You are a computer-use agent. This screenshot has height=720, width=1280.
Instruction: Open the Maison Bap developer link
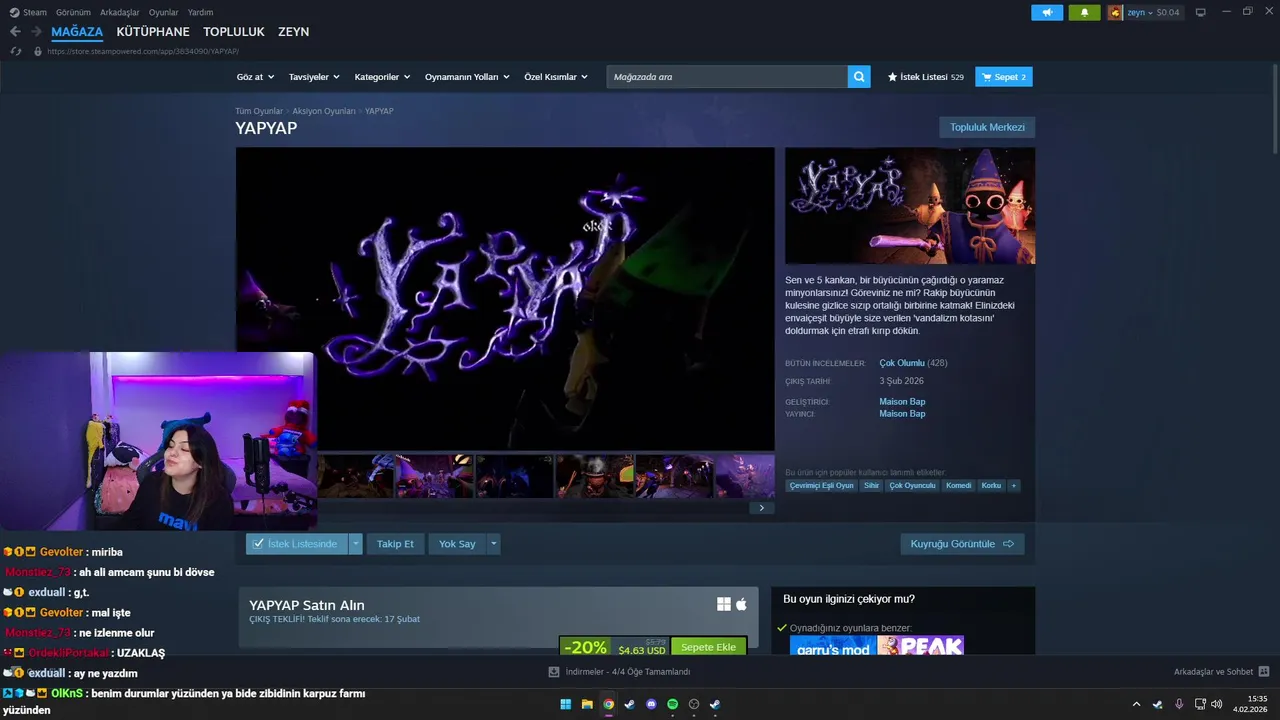coord(902,402)
